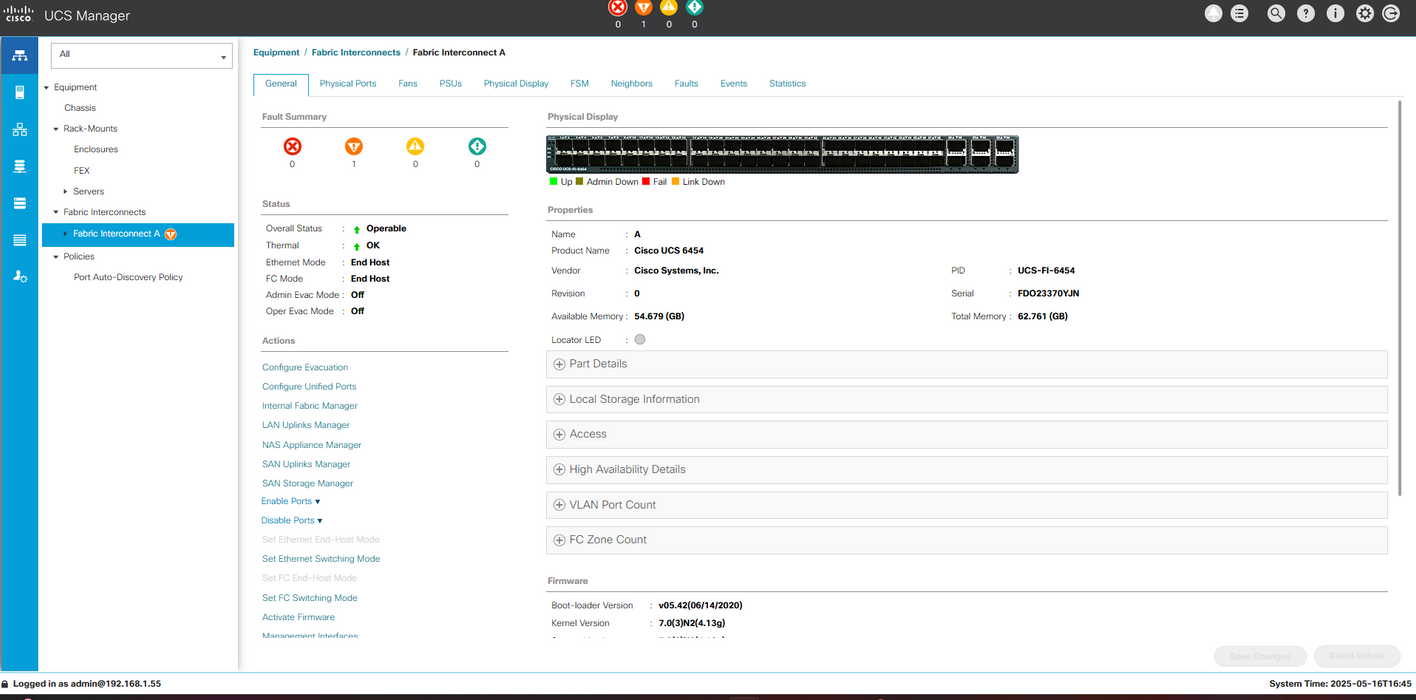Open the Internal Fabric Manager link
1416x700 pixels.
(x=310, y=406)
